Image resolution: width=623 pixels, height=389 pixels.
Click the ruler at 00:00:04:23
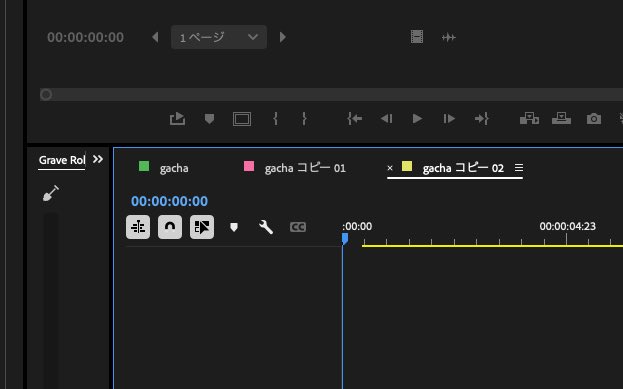tap(567, 226)
